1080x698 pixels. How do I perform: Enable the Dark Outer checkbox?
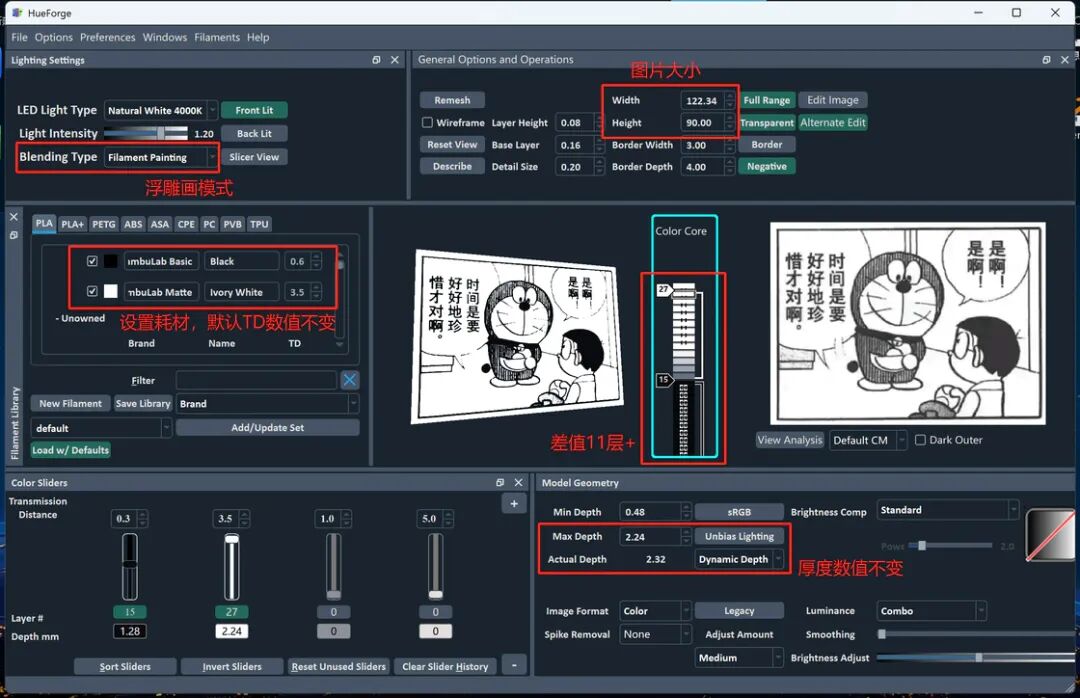(920, 440)
